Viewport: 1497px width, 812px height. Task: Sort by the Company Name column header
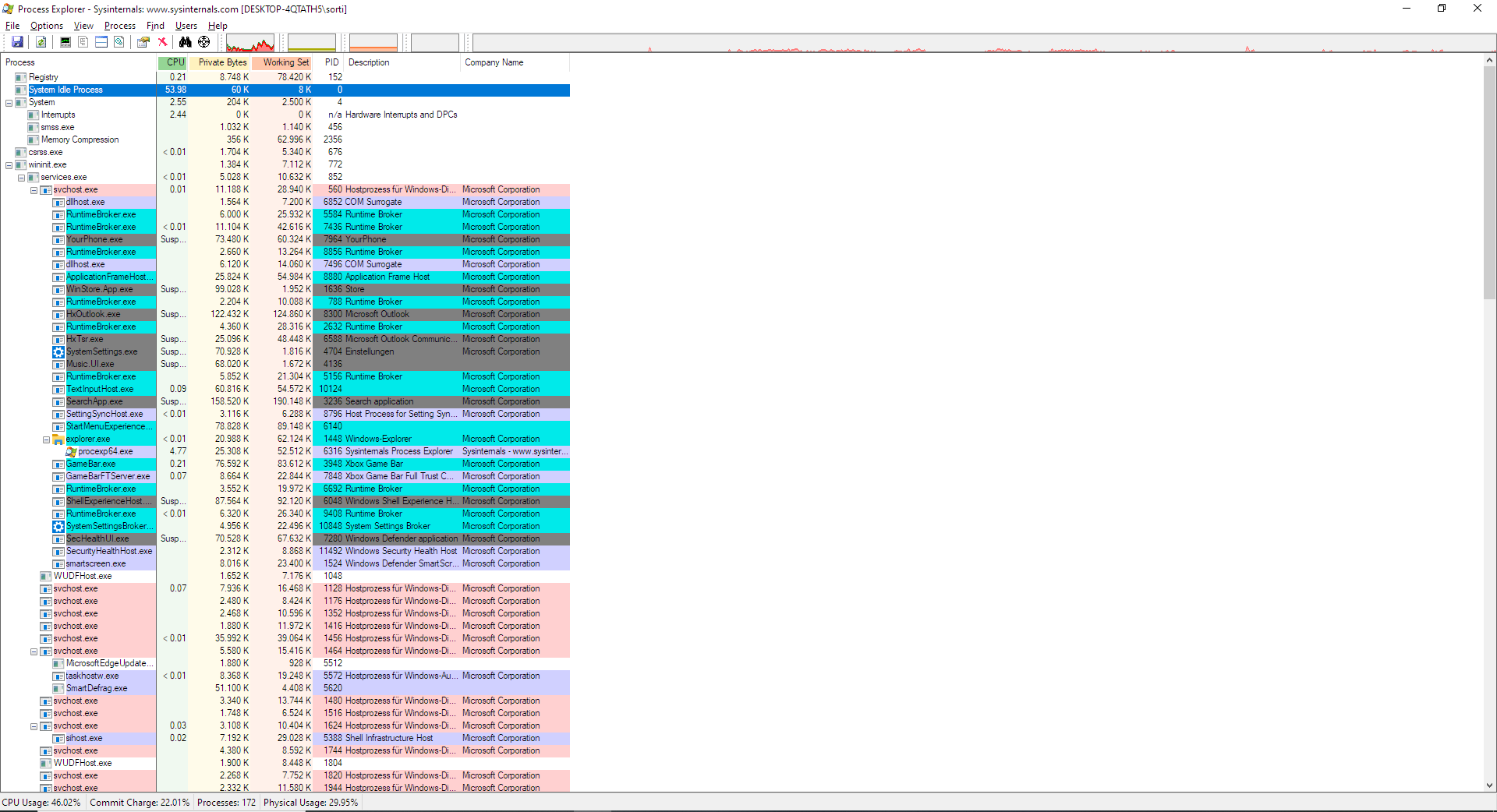(515, 62)
